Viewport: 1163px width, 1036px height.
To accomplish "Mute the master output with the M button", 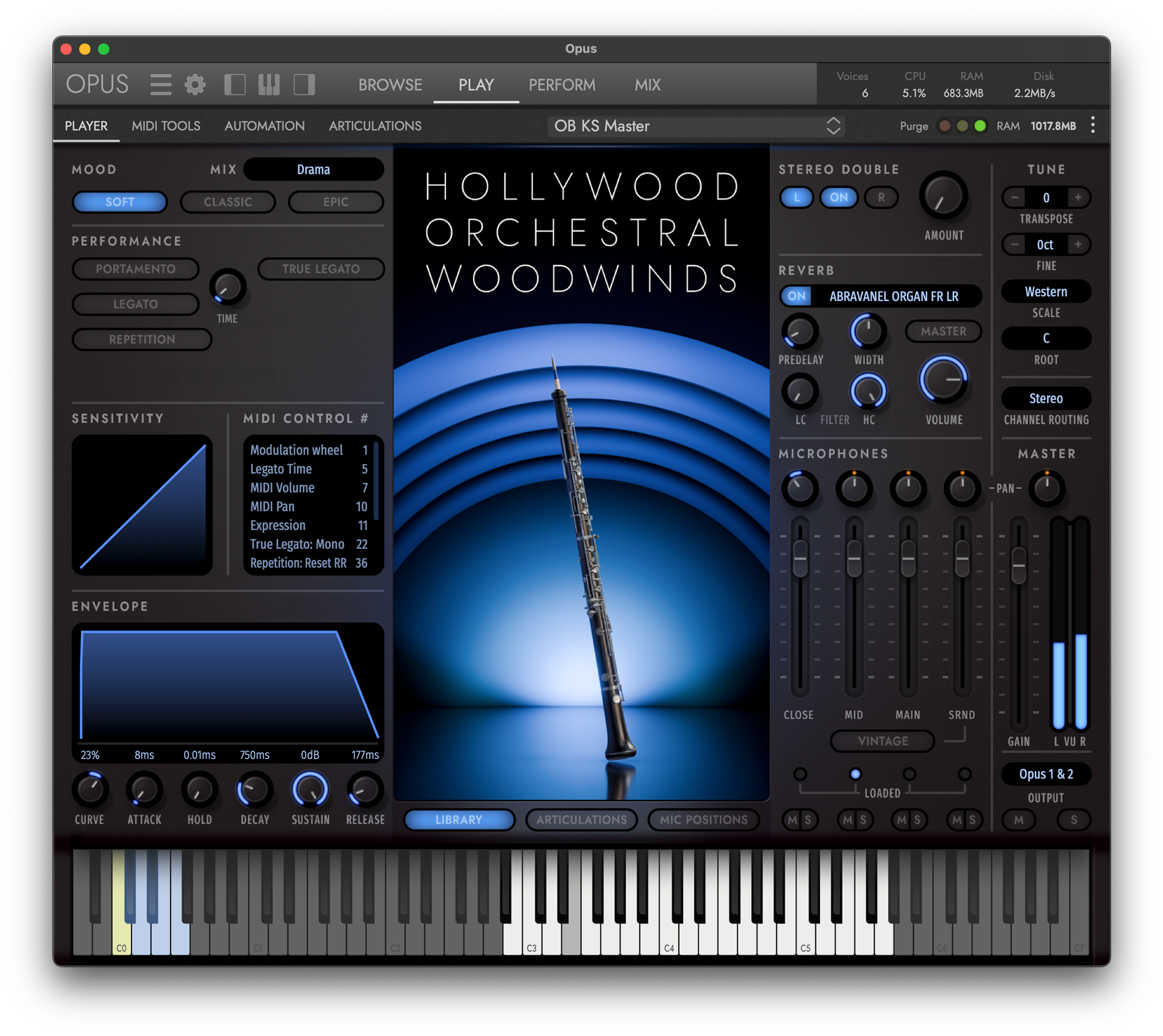I will (1018, 820).
